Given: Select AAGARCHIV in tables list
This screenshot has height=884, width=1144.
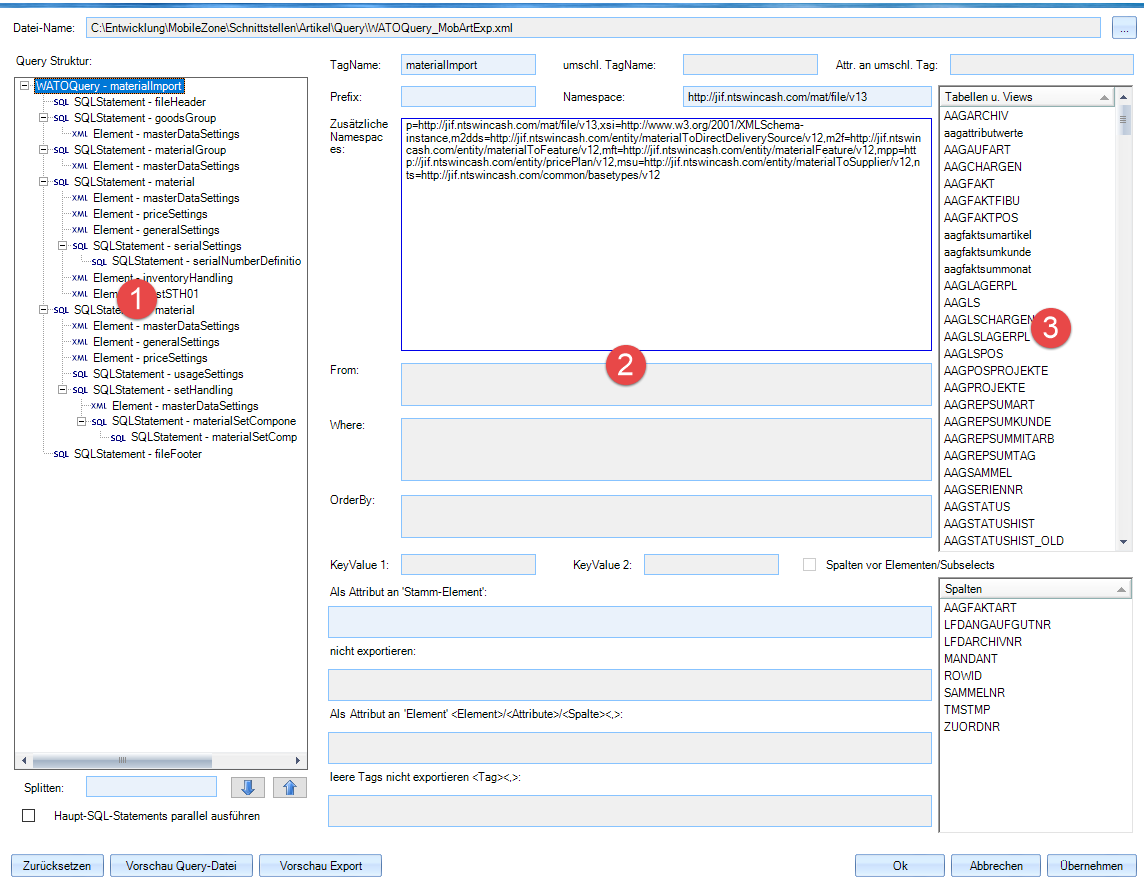Looking at the screenshot, I should pyautogui.click(x=975, y=116).
